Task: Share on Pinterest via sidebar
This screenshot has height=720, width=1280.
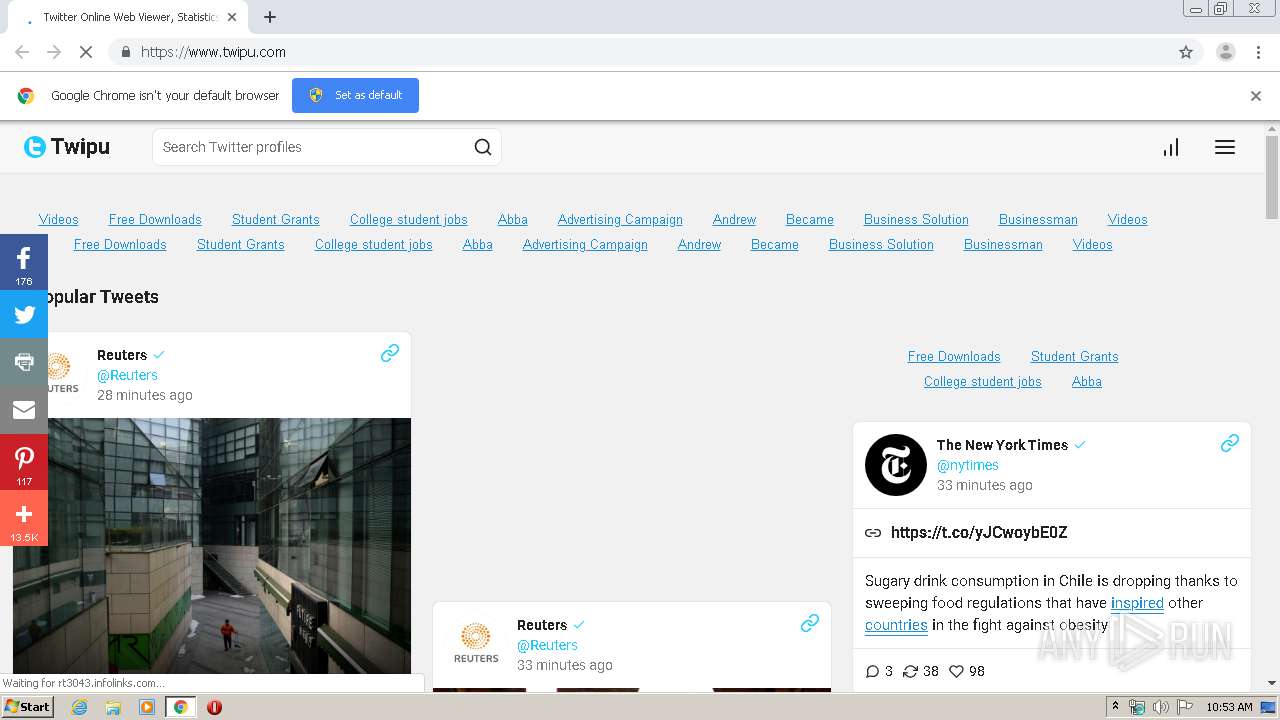Action: pyautogui.click(x=24, y=463)
